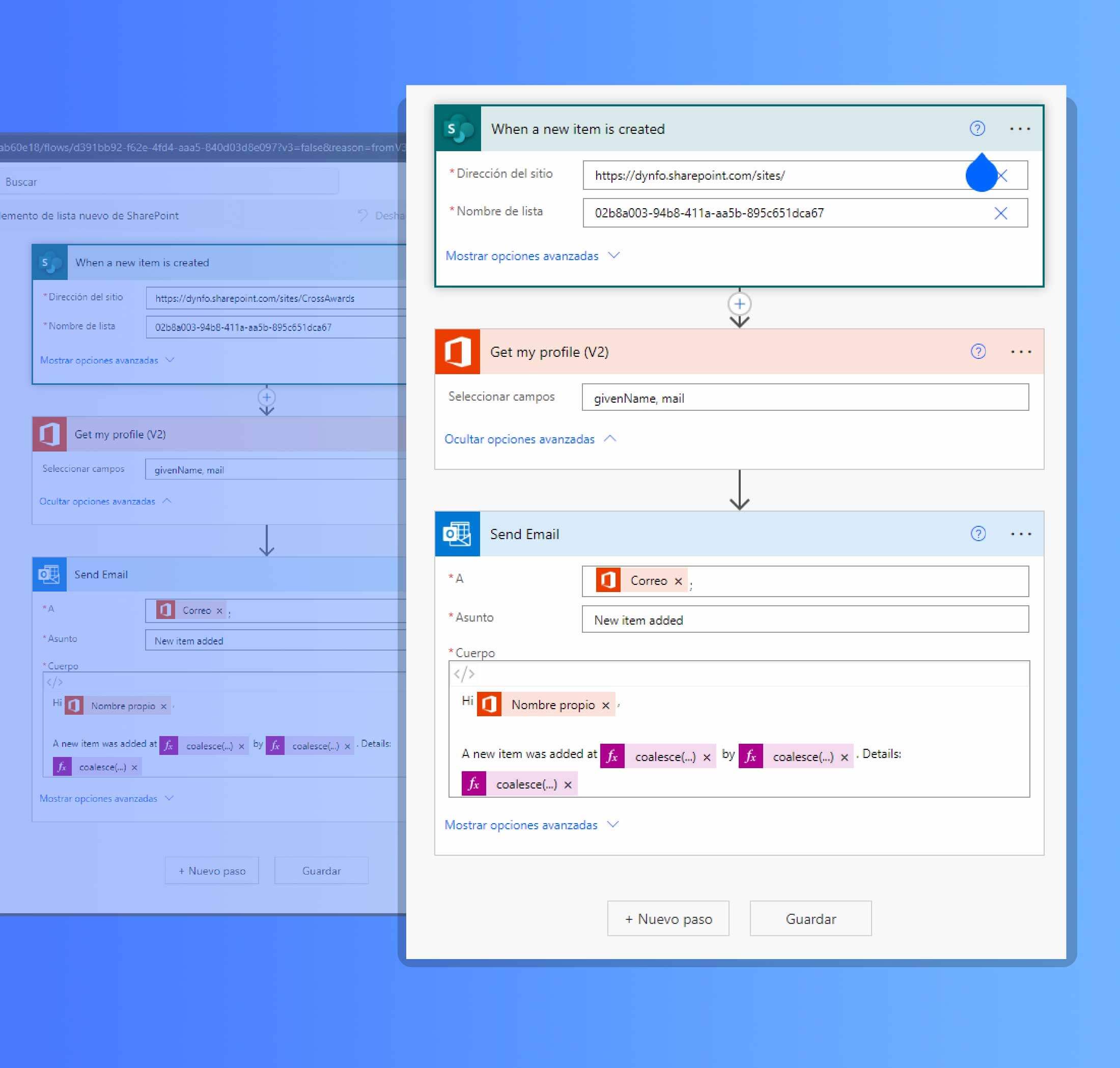Remove the coalesce expression on the last body line
The width and height of the screenshot is (1120, 1068).
[568, 784]
